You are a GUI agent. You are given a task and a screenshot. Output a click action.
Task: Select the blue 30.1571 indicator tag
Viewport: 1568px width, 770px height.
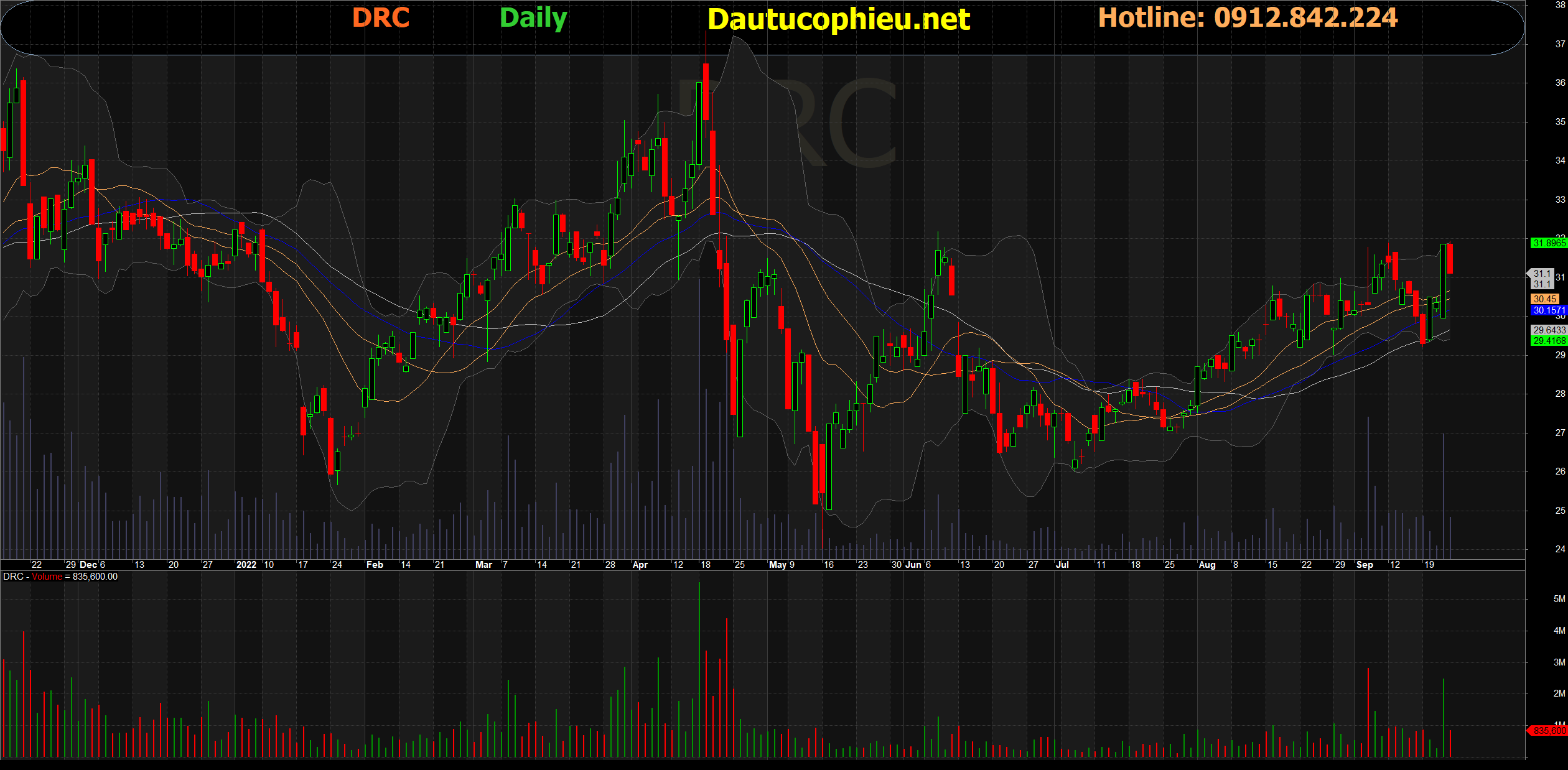click(1549, 310)
